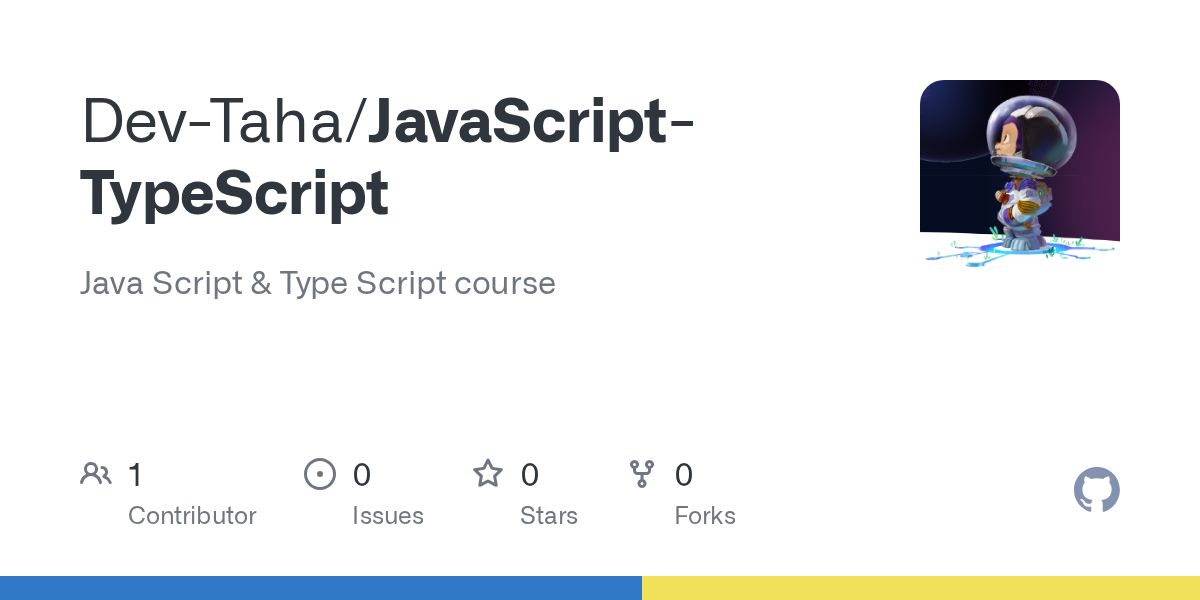Click the Forks branch icon
Screen dimensions: 1200x600
[x=642, y=474]
